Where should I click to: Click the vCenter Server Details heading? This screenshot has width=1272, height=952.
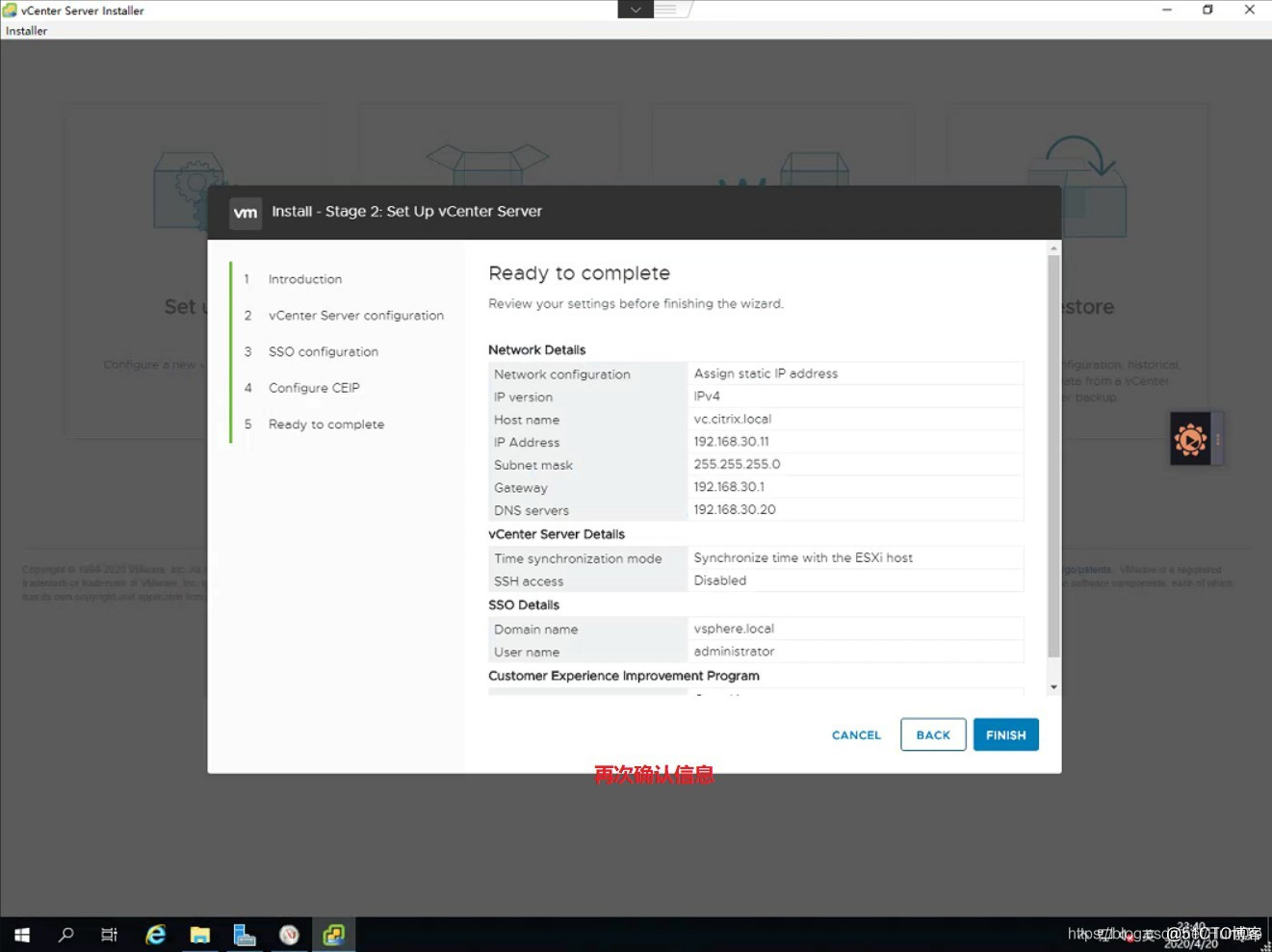[x=557, y=534]
